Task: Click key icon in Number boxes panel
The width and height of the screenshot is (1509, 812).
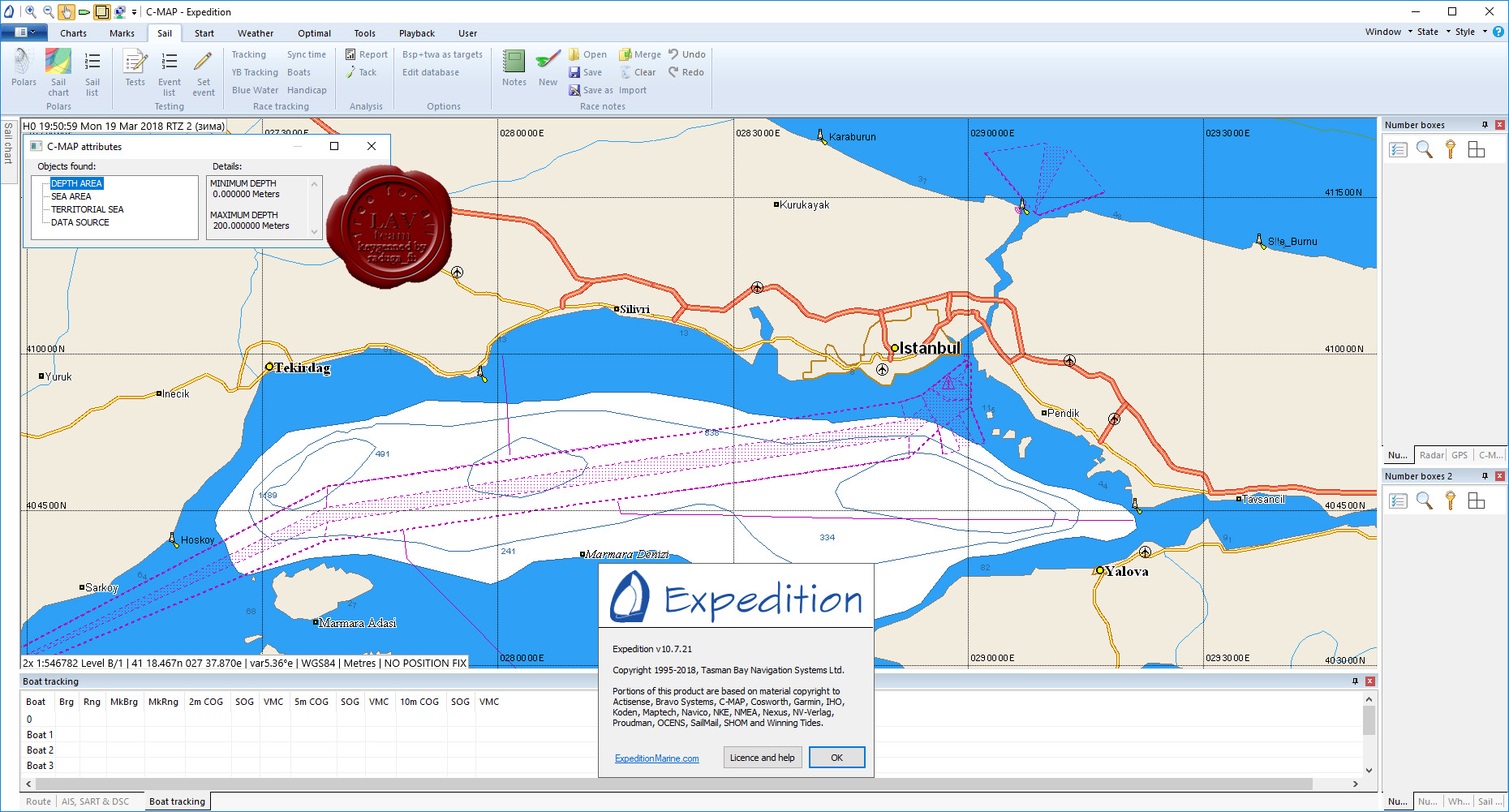Action: 1451,149
